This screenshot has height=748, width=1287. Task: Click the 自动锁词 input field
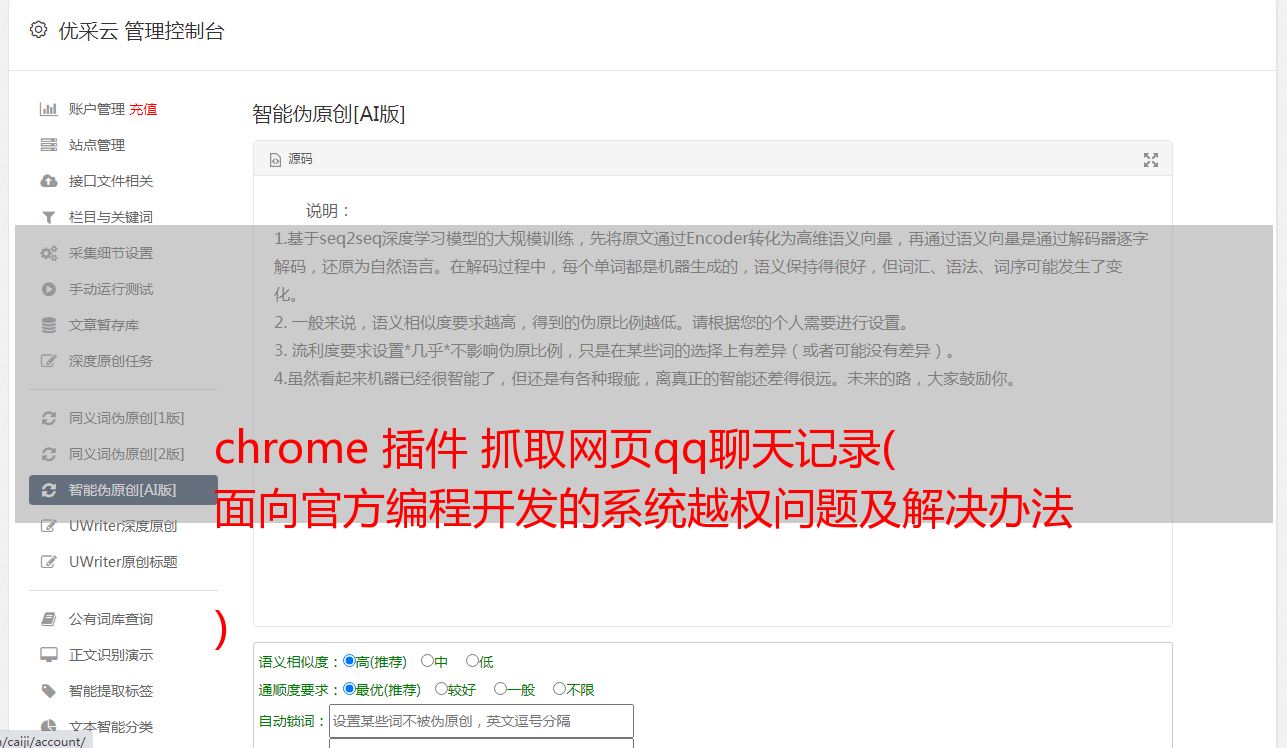481,721
